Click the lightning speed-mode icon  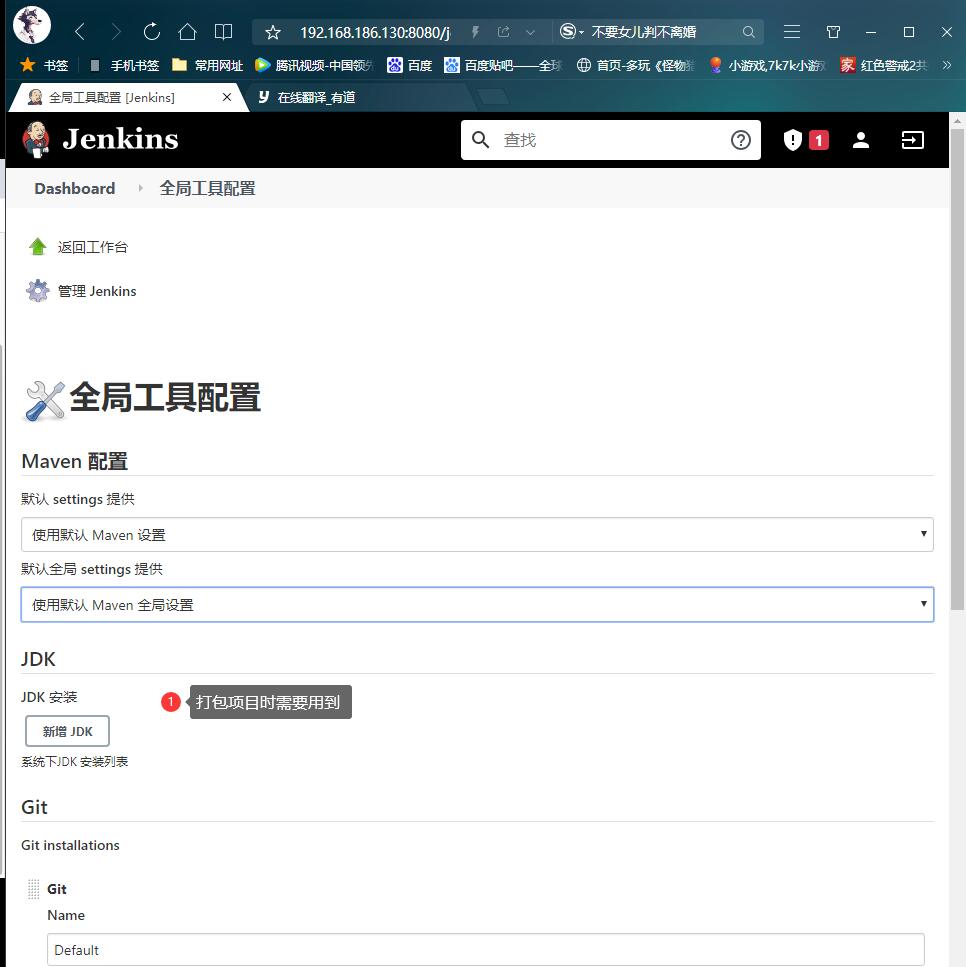[x=475, y=31]
